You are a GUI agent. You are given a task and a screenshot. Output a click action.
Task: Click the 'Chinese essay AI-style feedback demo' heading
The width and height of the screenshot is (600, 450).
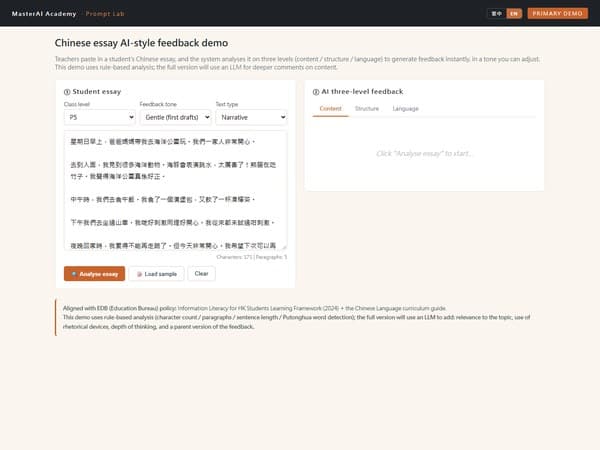141,43
